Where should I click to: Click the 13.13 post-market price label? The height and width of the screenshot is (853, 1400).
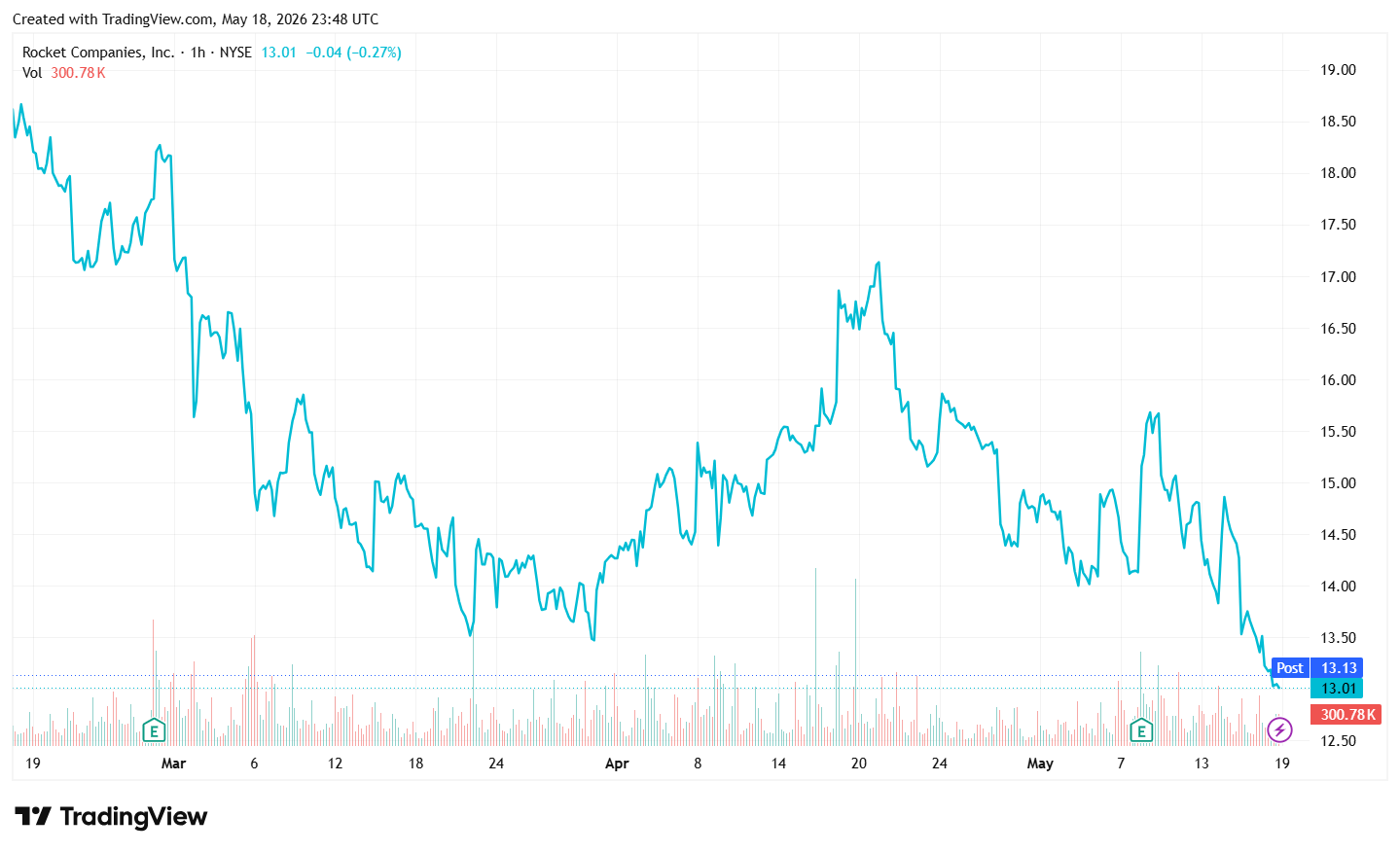[x=1338, y=668]
